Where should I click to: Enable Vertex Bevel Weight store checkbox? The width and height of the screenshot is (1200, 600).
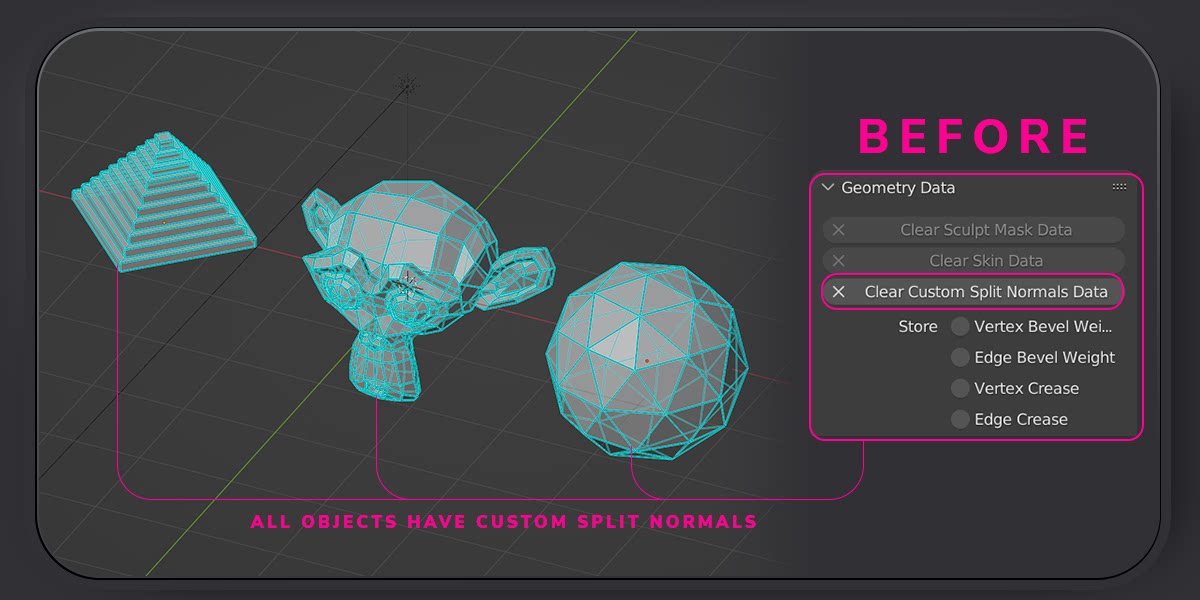coord(960,327)
